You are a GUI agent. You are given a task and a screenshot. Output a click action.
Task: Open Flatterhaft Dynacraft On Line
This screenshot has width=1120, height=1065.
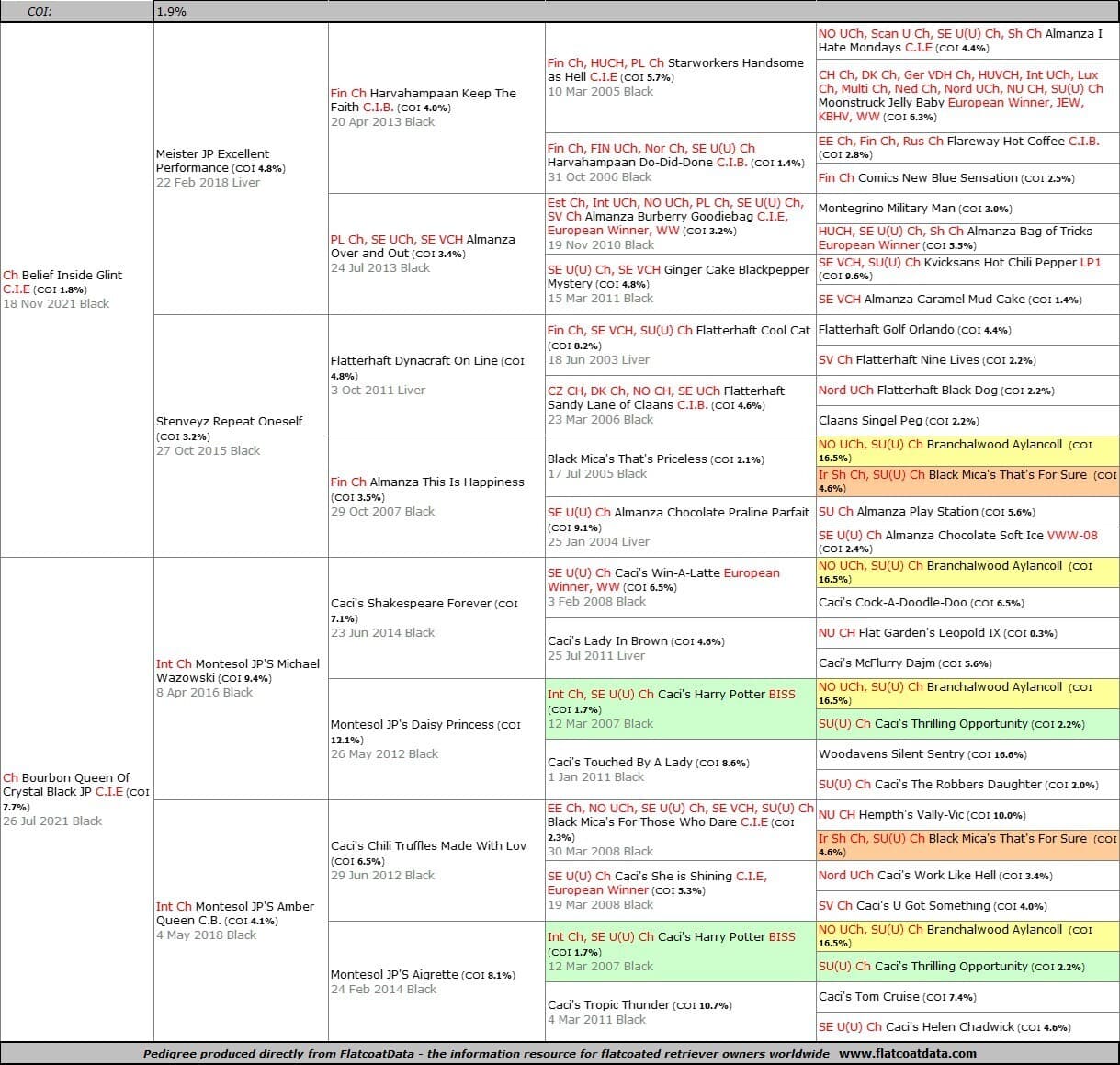point(413,360)
